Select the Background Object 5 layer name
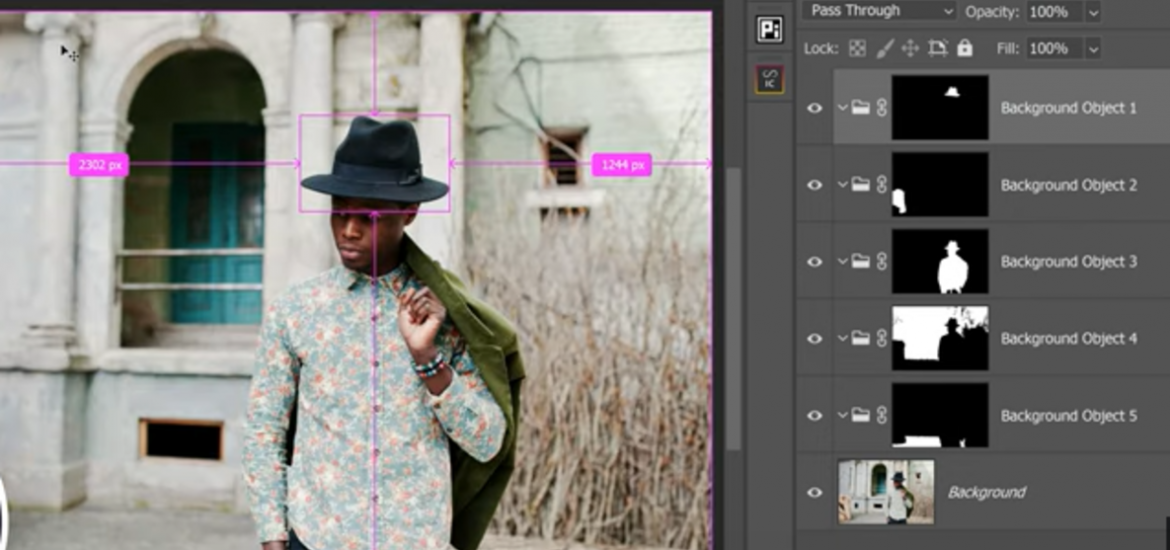 1069,416
